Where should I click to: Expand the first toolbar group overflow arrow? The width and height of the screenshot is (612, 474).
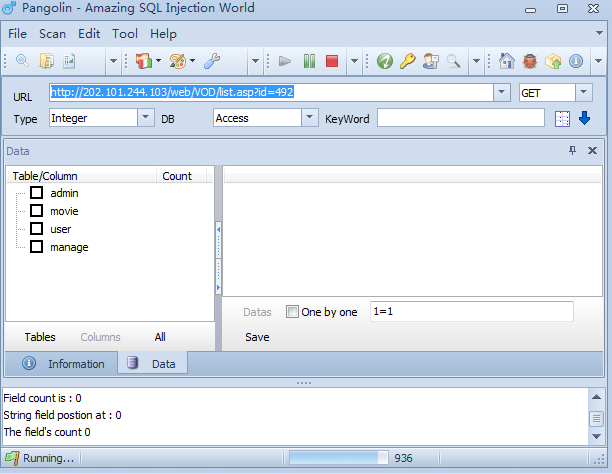pos(113,61)
